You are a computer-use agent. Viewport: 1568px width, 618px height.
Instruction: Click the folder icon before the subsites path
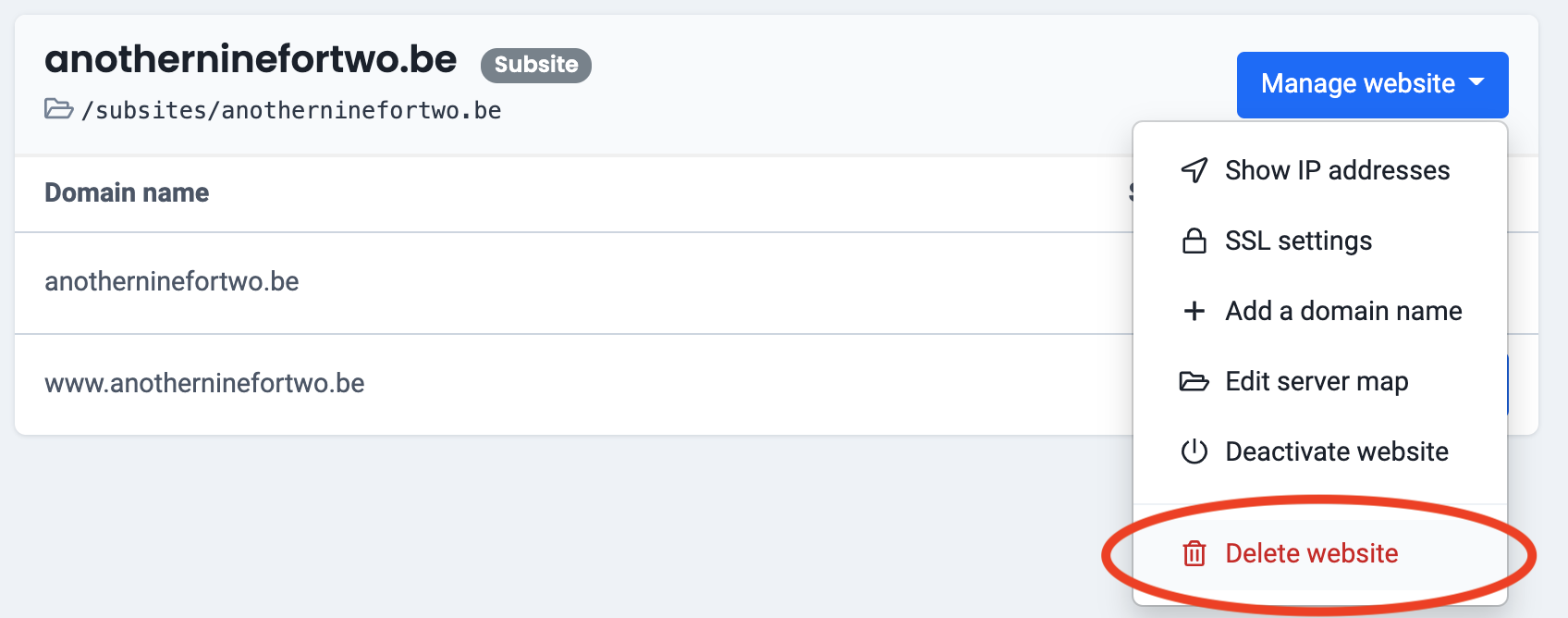click(x=59, y=109)
